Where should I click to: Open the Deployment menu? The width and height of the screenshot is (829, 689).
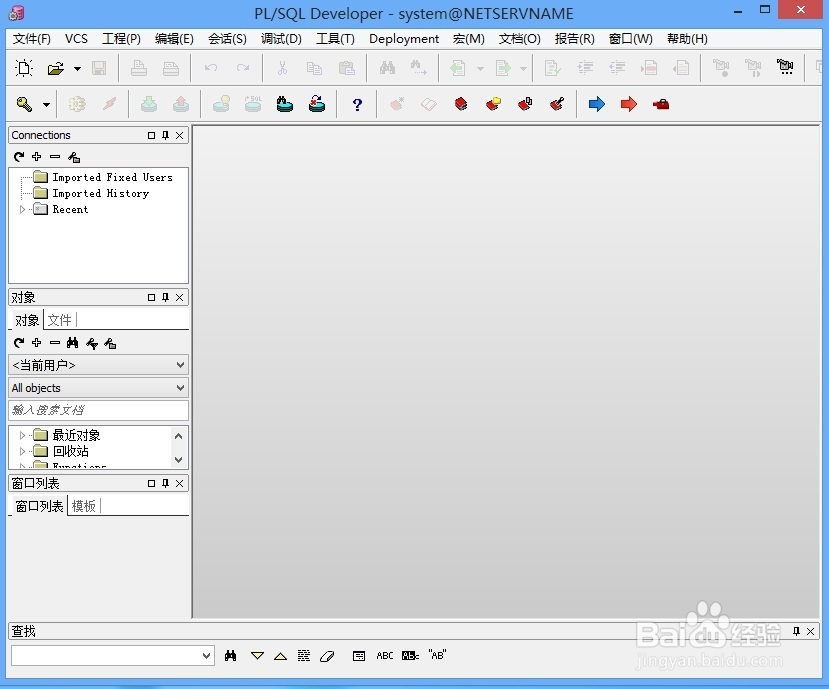pyautogui.click(x=404, y=39)
